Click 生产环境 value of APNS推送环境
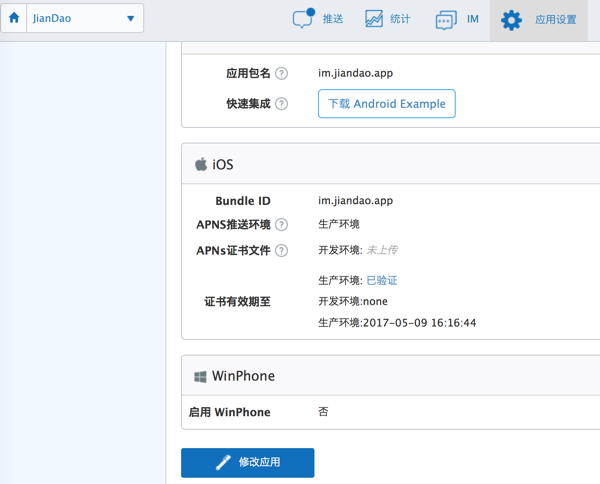The image size is (600, 484). [x=339, y=224]
